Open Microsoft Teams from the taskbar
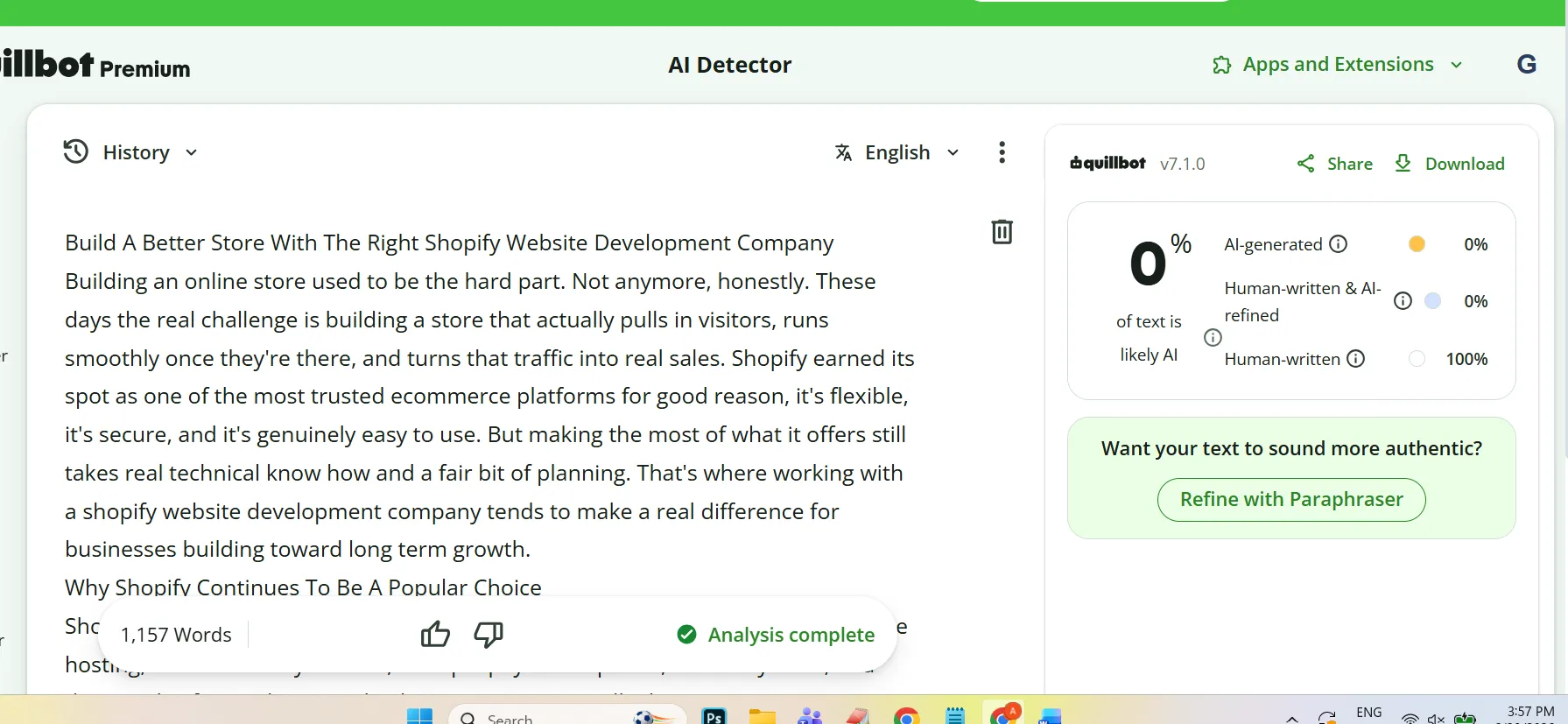This screenshot has height=724, width=1568. click(x=810, y=717)
